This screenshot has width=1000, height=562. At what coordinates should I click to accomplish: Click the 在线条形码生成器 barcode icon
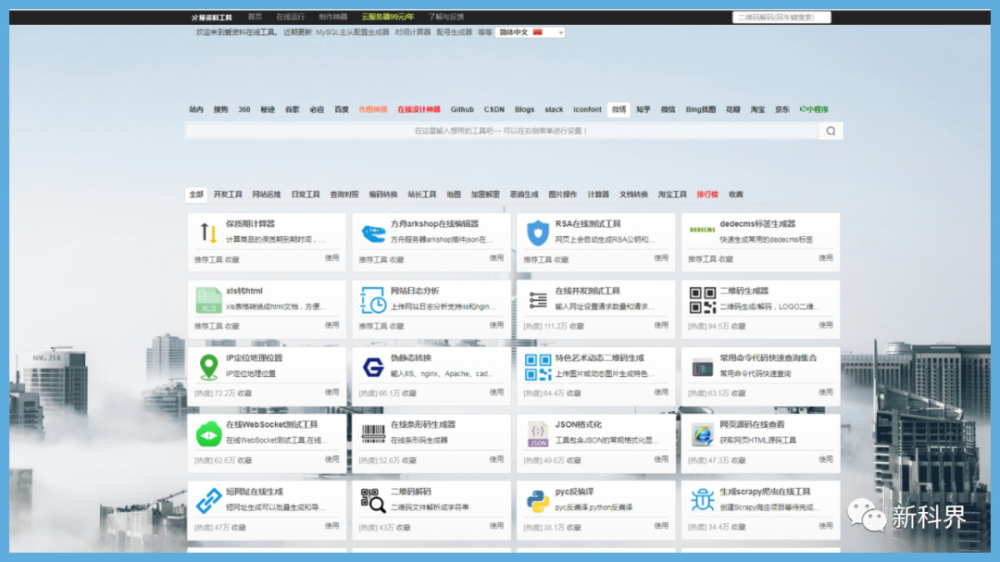(373, 434)
